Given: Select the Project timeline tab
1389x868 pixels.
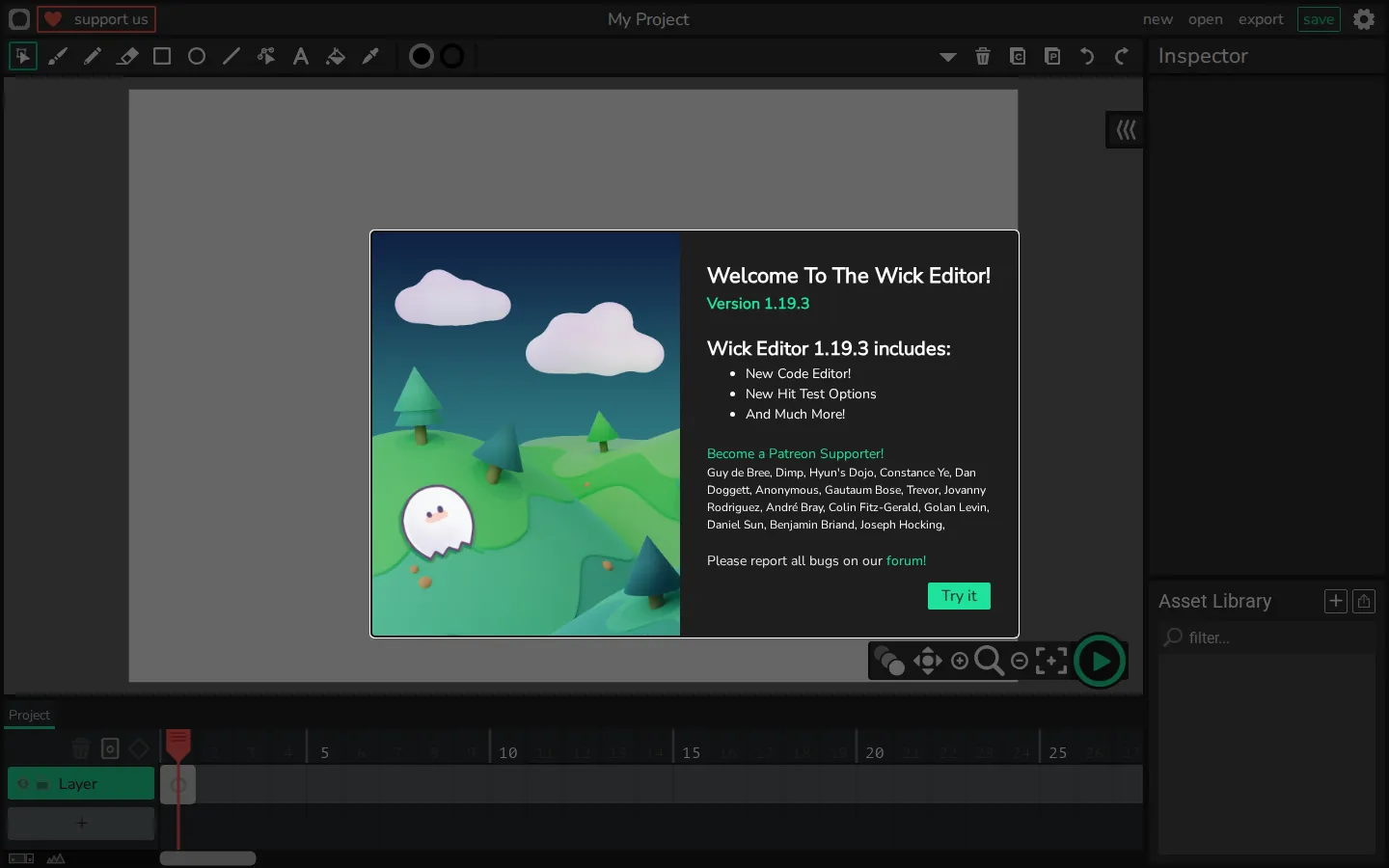Looking at the screenshot, I should coord(29,716).
